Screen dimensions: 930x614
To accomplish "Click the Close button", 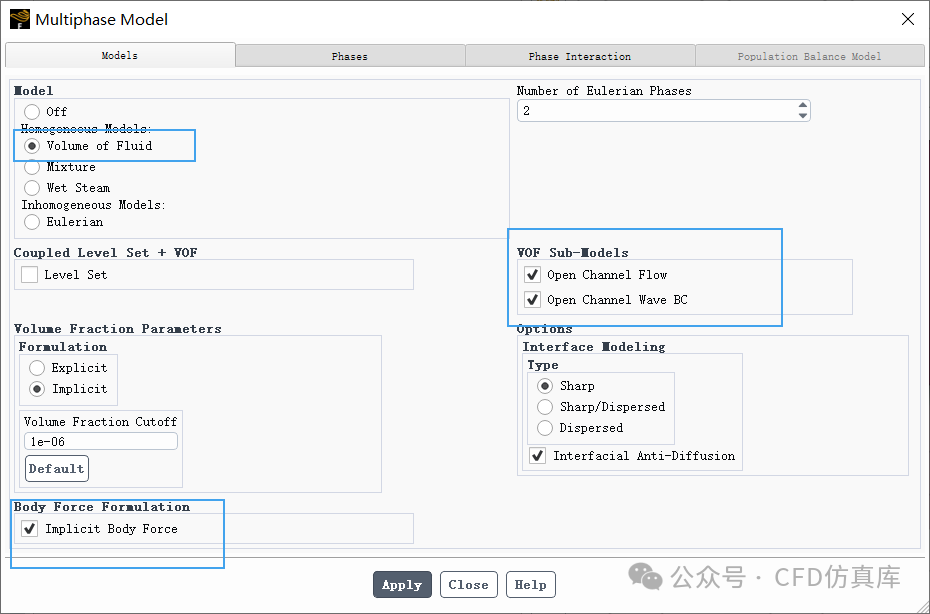I will pyautogui.click(x=469, y=585).
